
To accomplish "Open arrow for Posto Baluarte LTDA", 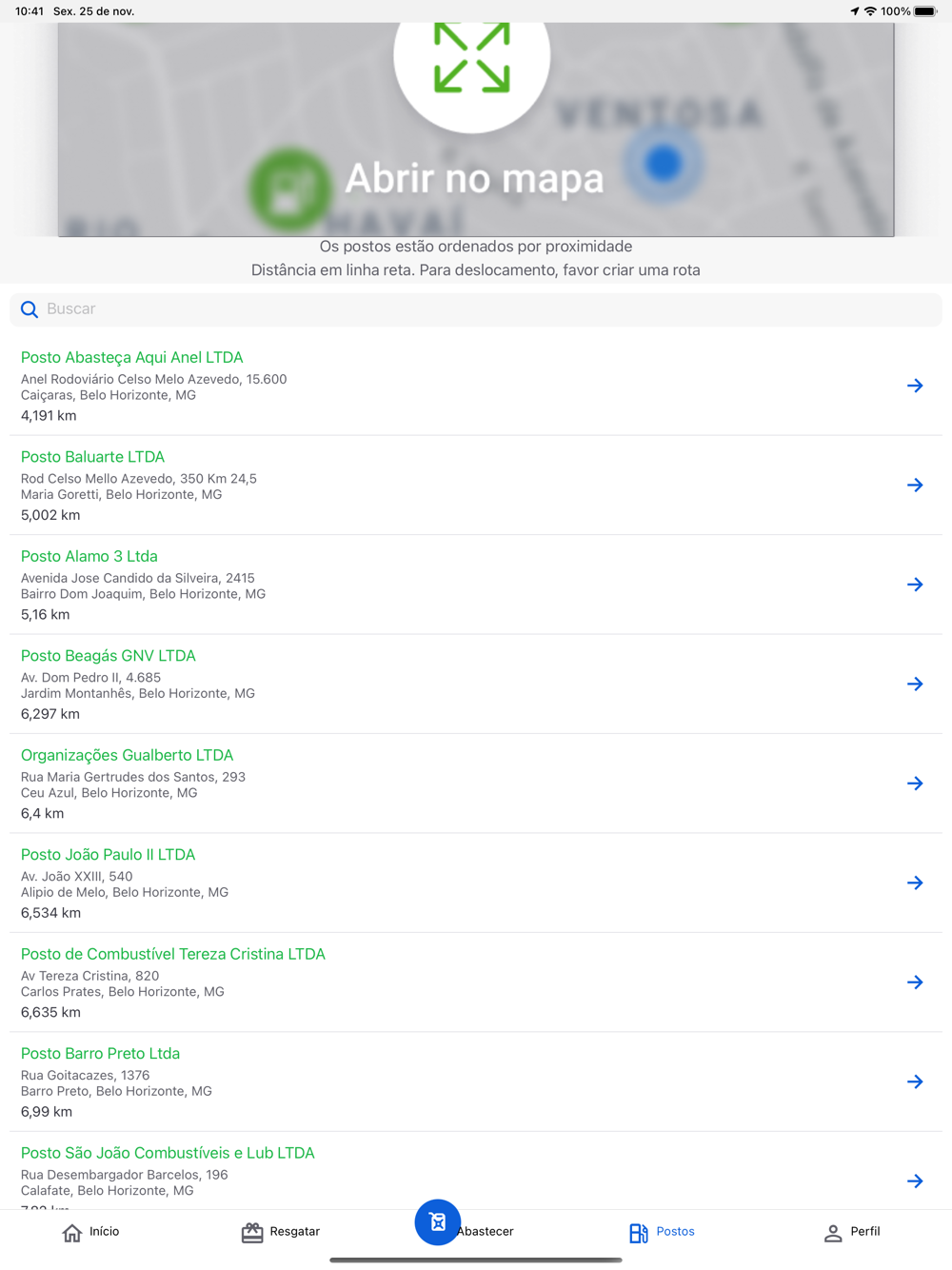I will 915,486.
